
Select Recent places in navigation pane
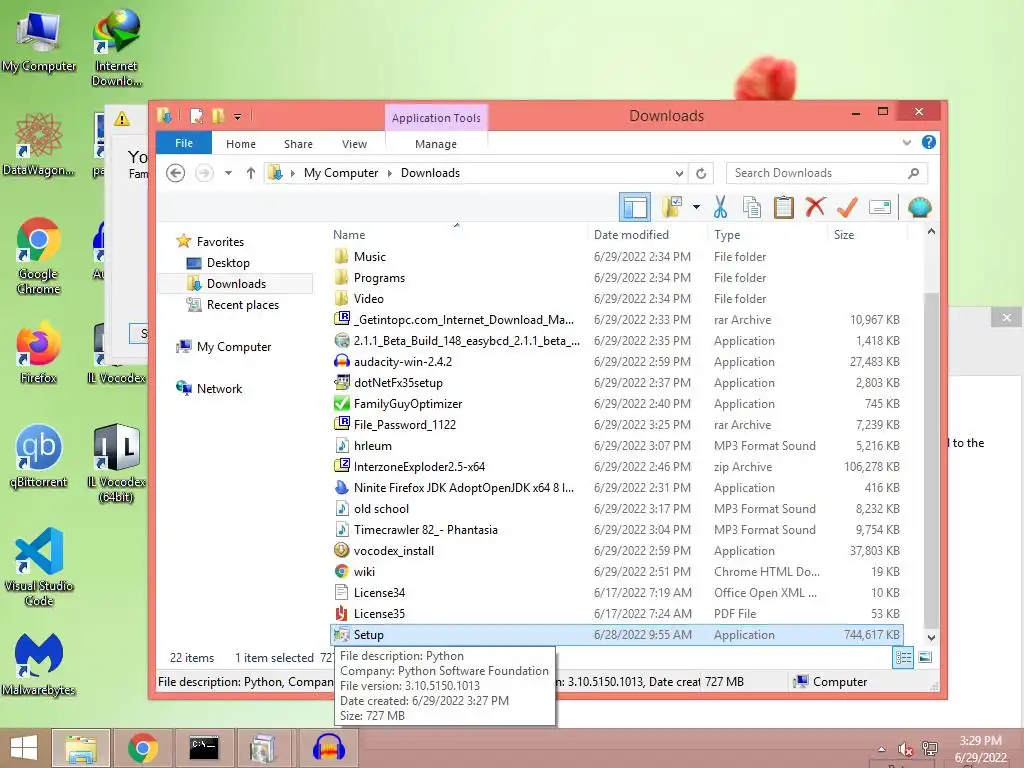(x=242, y=305)
